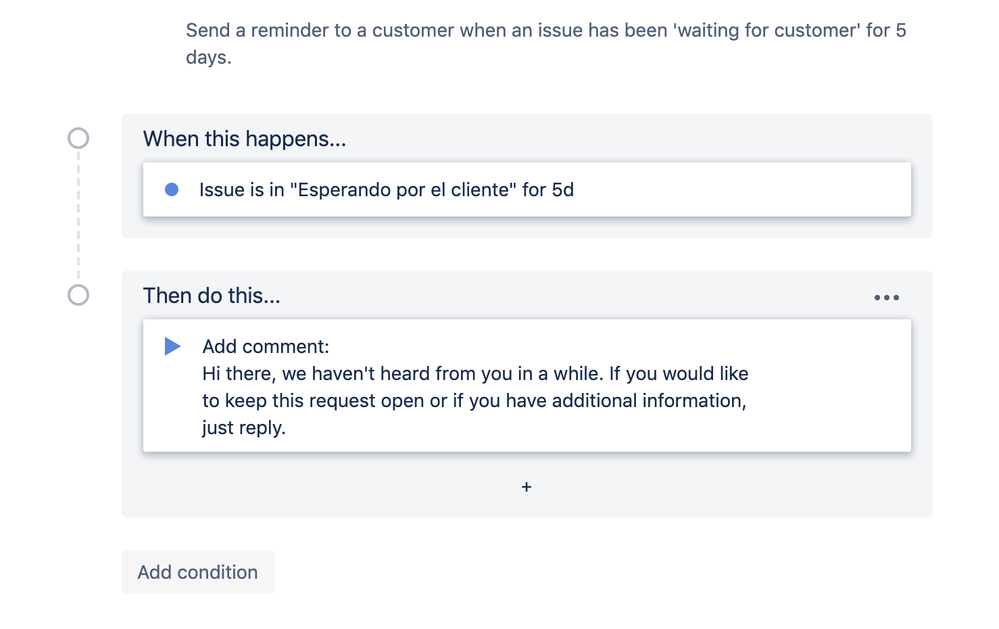This screenshot has width=999, height=629.
Task: Click the "Add comment:" label
Action: coord(266,346)
